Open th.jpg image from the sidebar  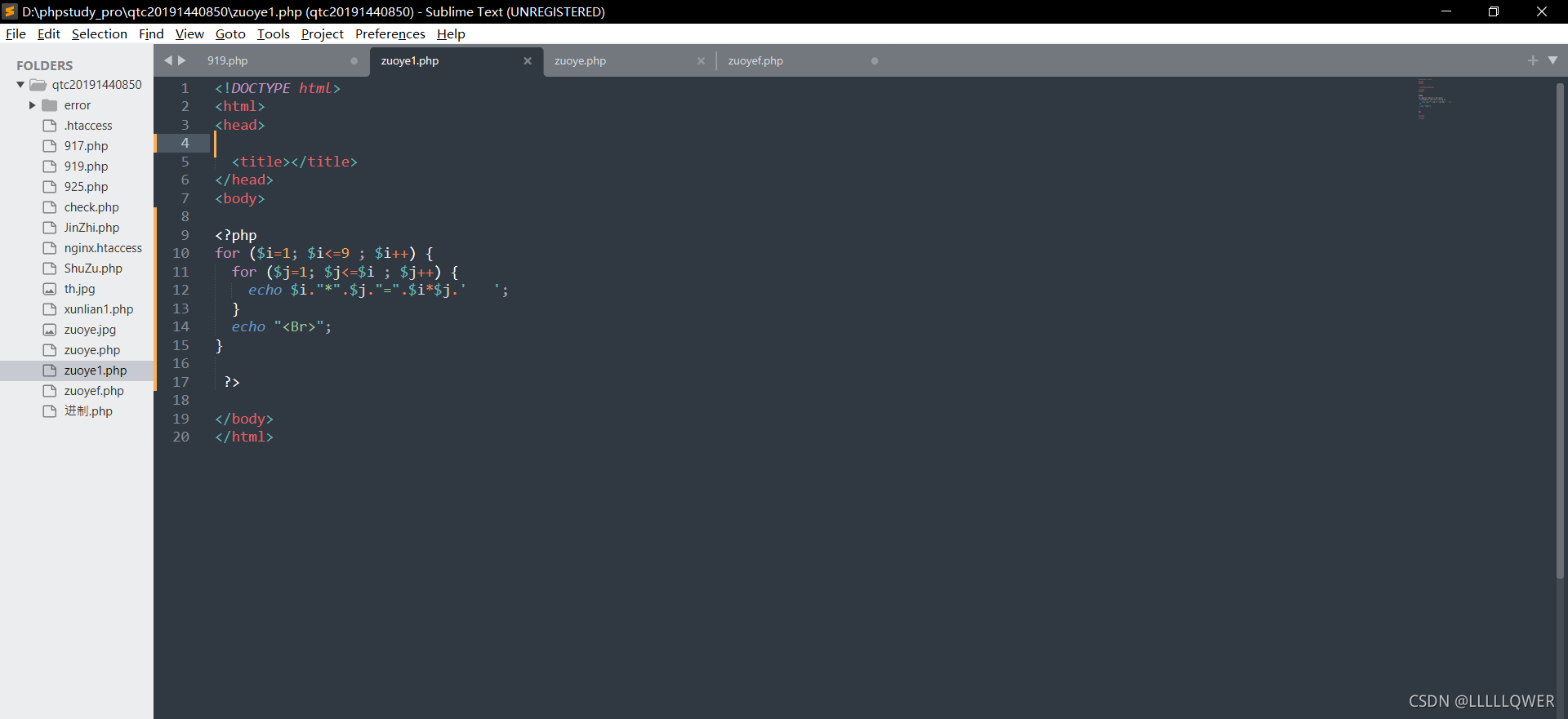[x=79, y=289]
